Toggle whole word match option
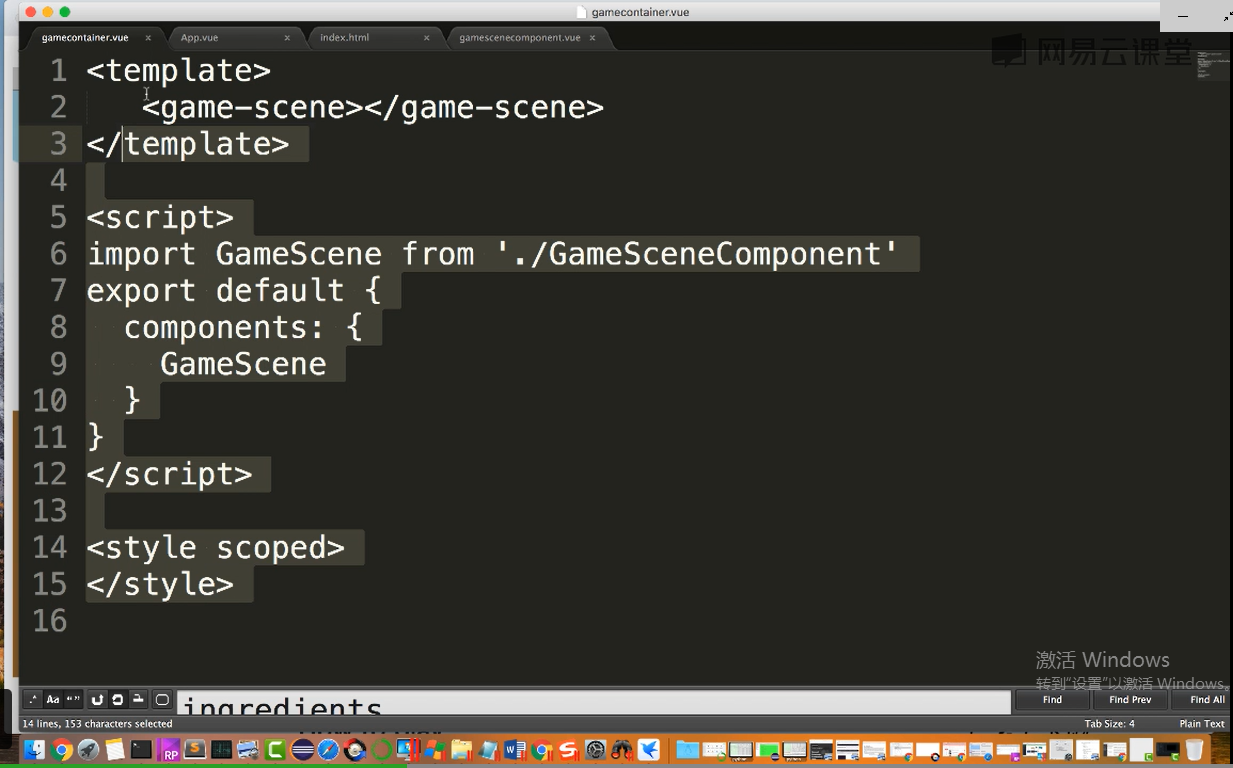This screenshot has width=1233, height=768. (73, 700)
